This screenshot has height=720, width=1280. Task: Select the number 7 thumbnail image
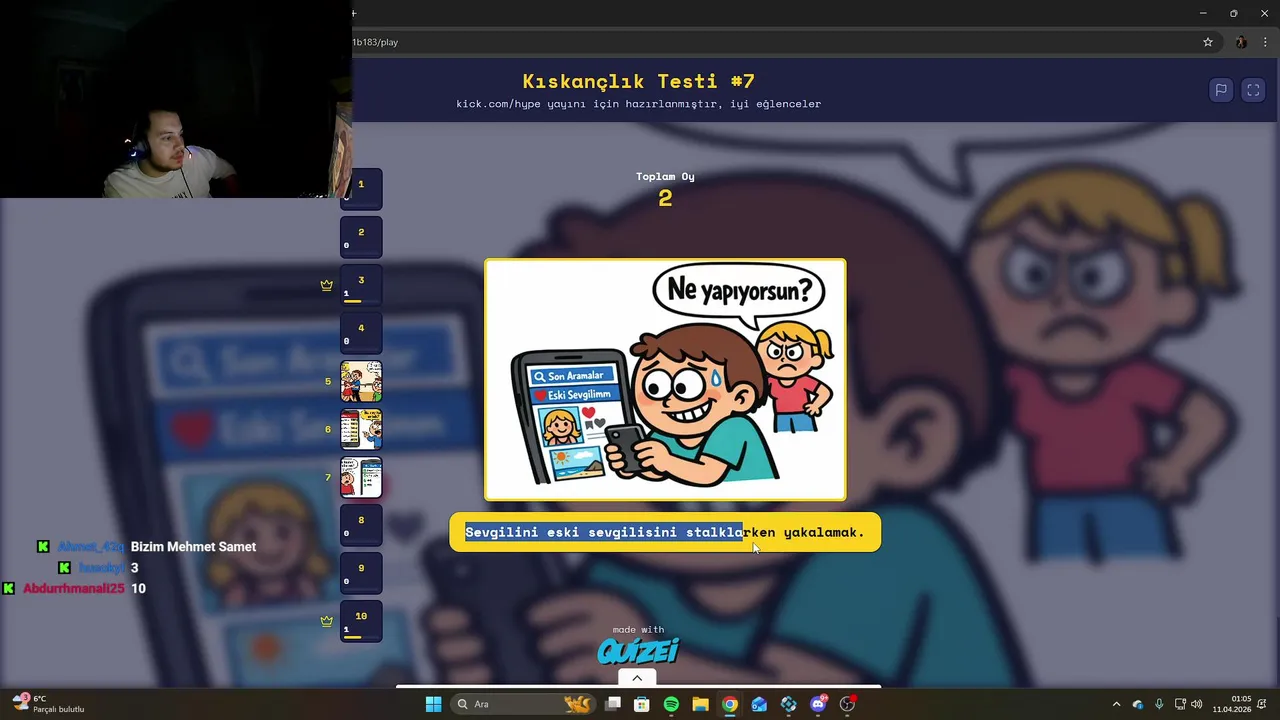[361, 477]
